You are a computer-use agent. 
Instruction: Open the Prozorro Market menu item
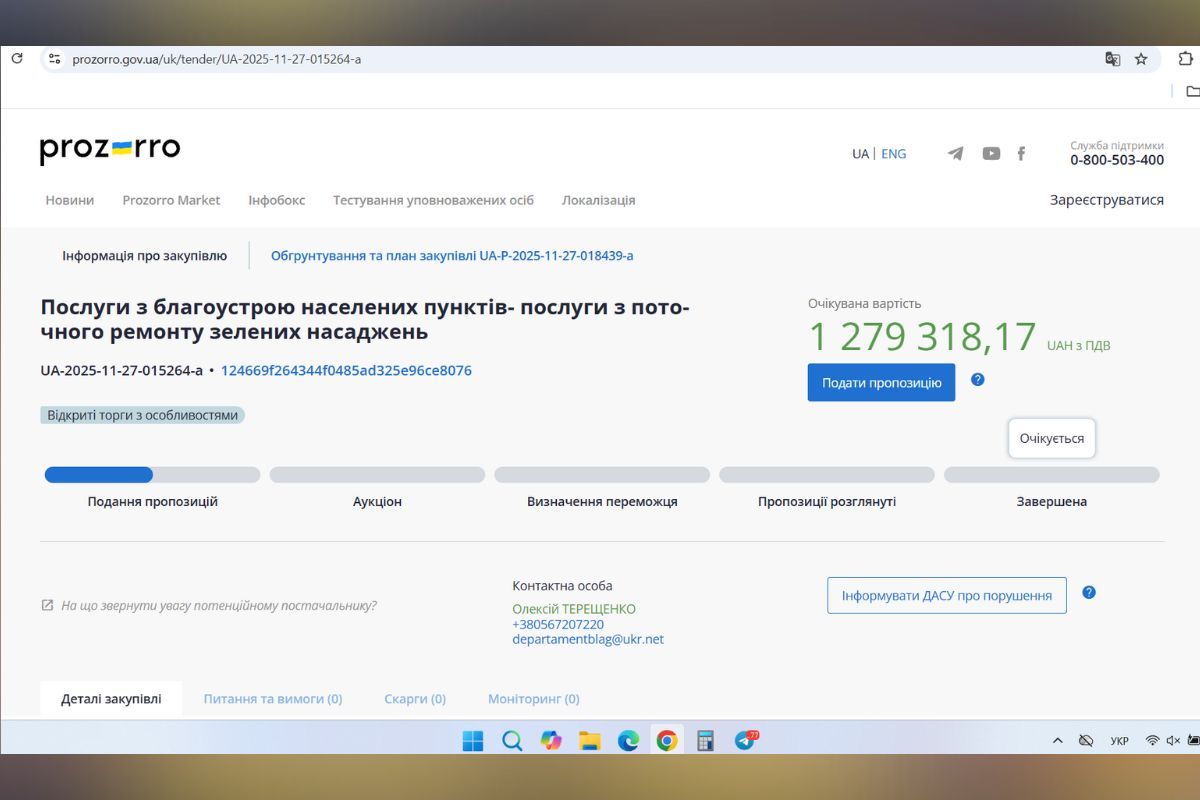pos(171,200)
